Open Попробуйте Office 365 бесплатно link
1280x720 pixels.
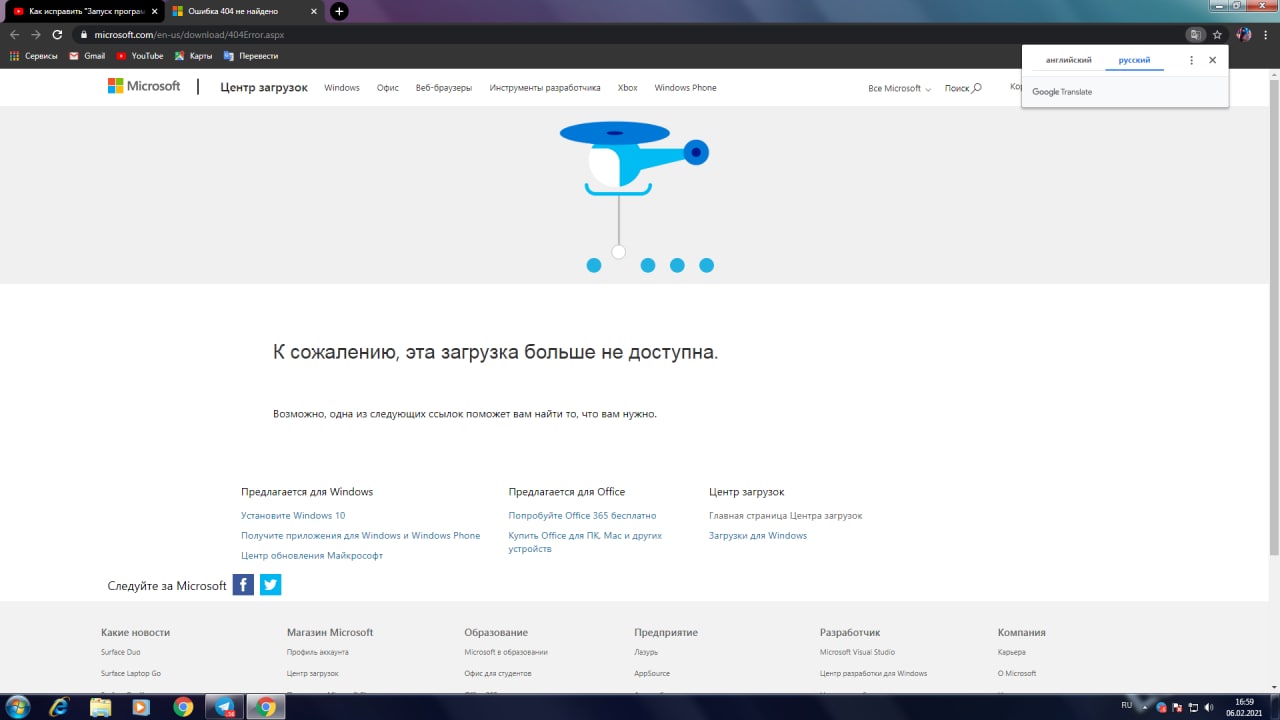[582, 516]
